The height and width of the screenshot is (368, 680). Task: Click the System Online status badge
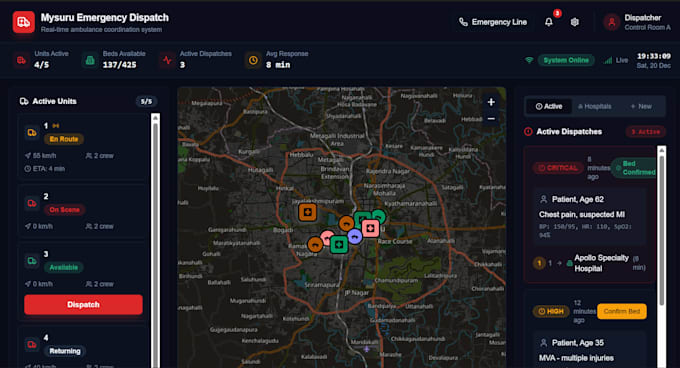coord(566,60)
